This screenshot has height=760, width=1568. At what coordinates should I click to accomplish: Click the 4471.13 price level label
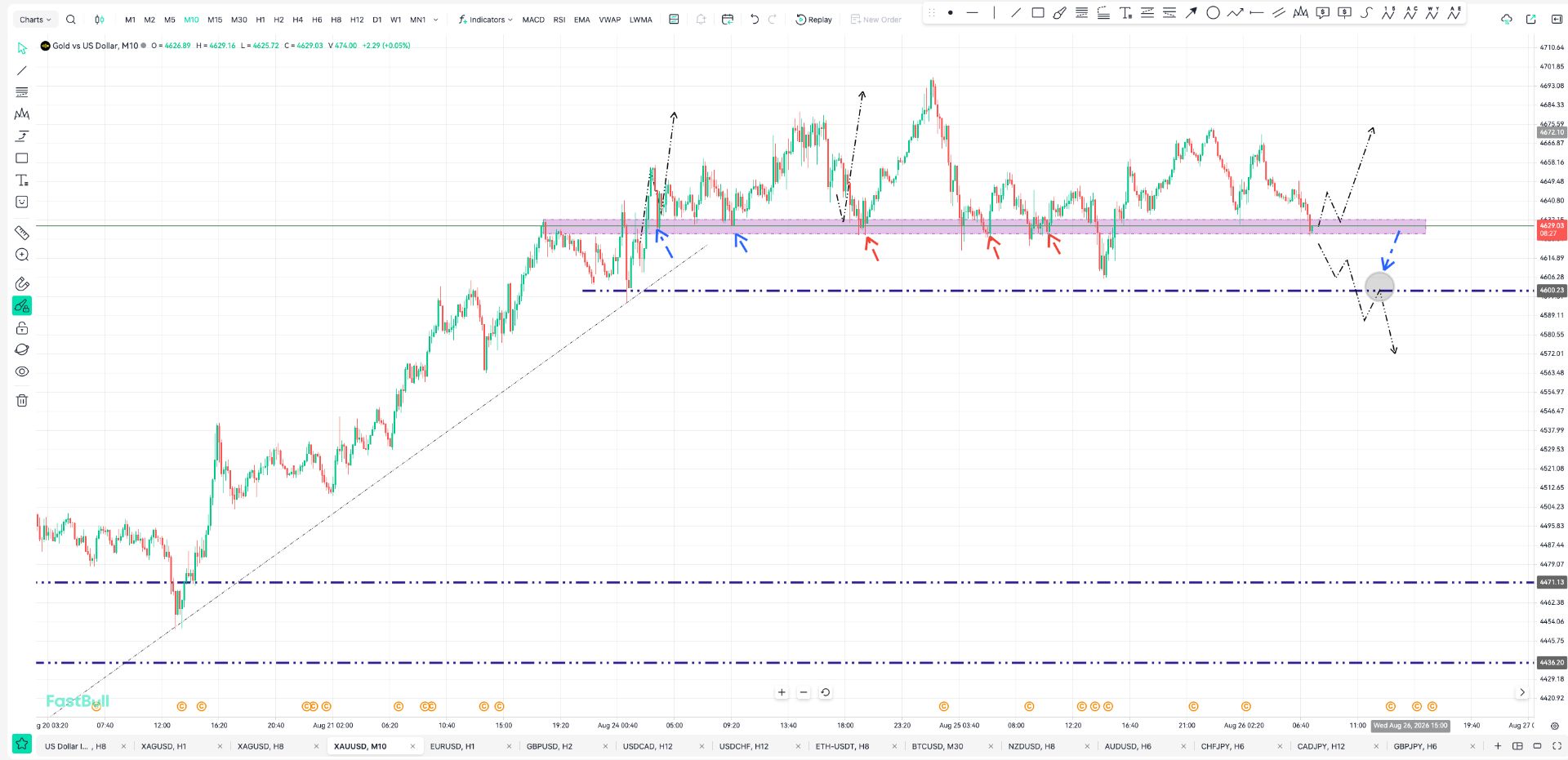[1552, 582]
